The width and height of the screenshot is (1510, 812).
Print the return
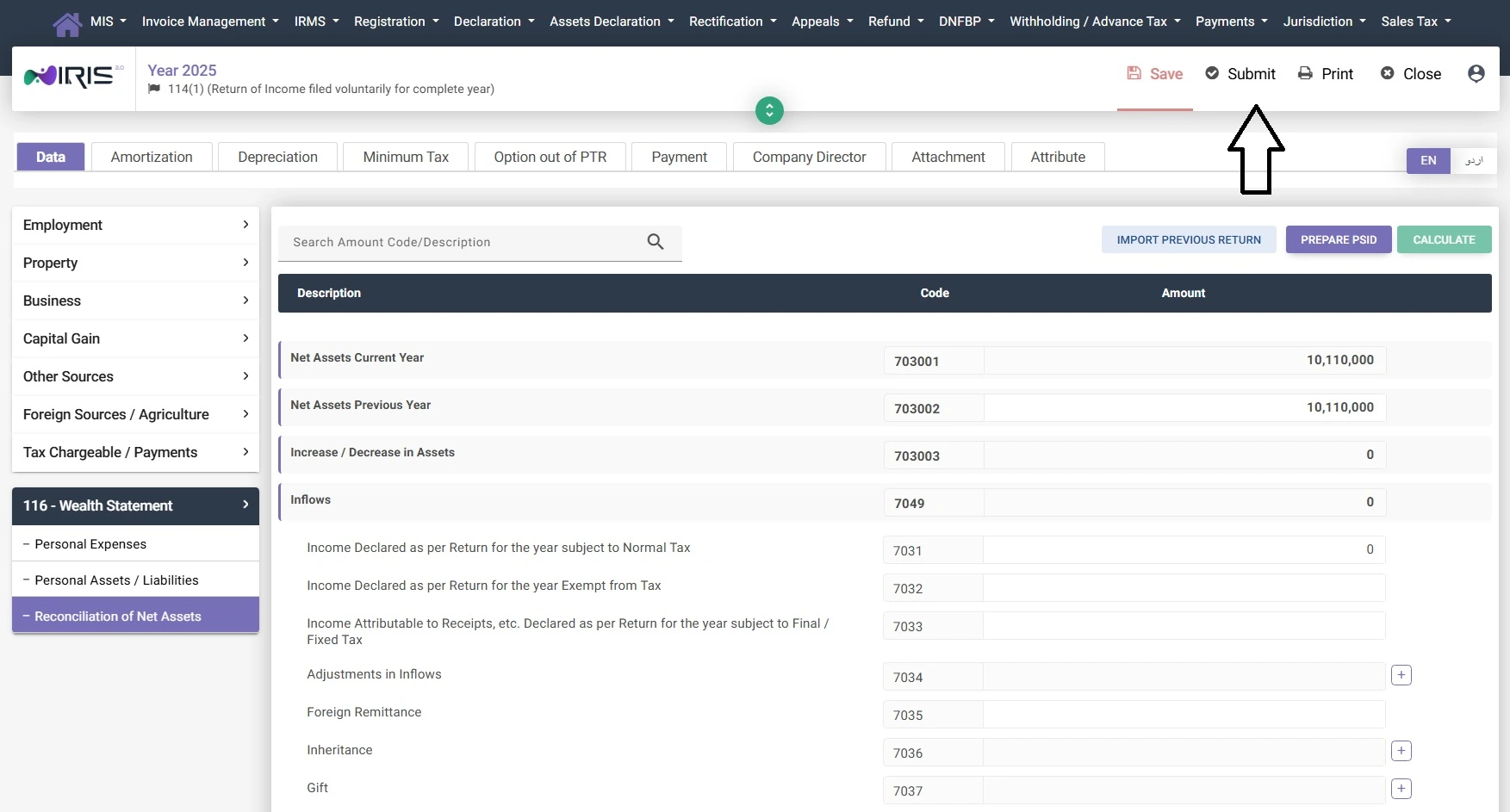(x=1326, y=74)
